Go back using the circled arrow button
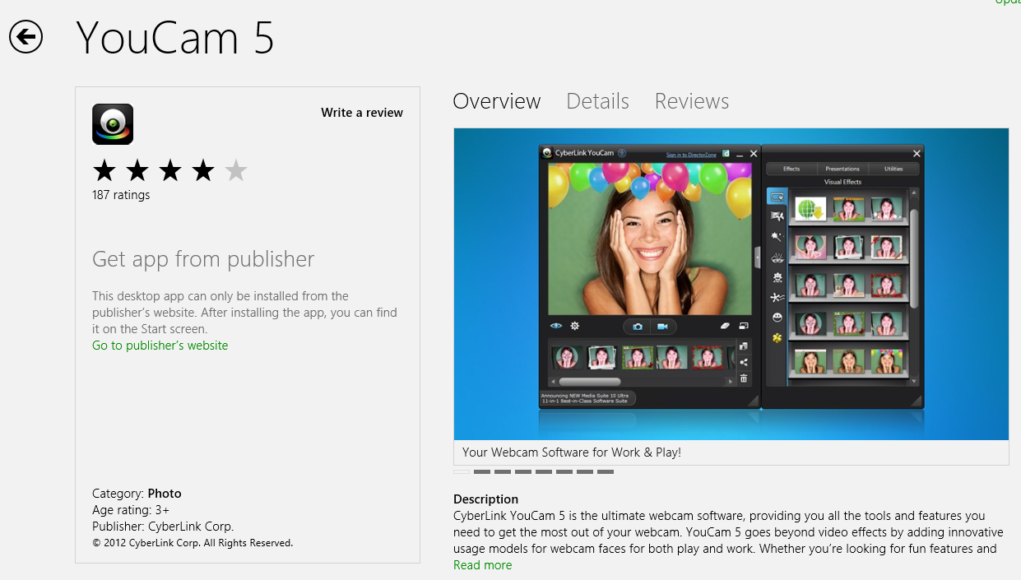The height and width of the screenshot is (580, 1021). pos(26,36)
